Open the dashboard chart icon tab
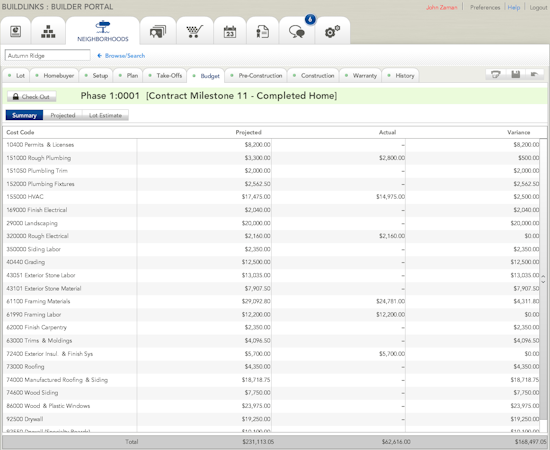 click(15, 32)
